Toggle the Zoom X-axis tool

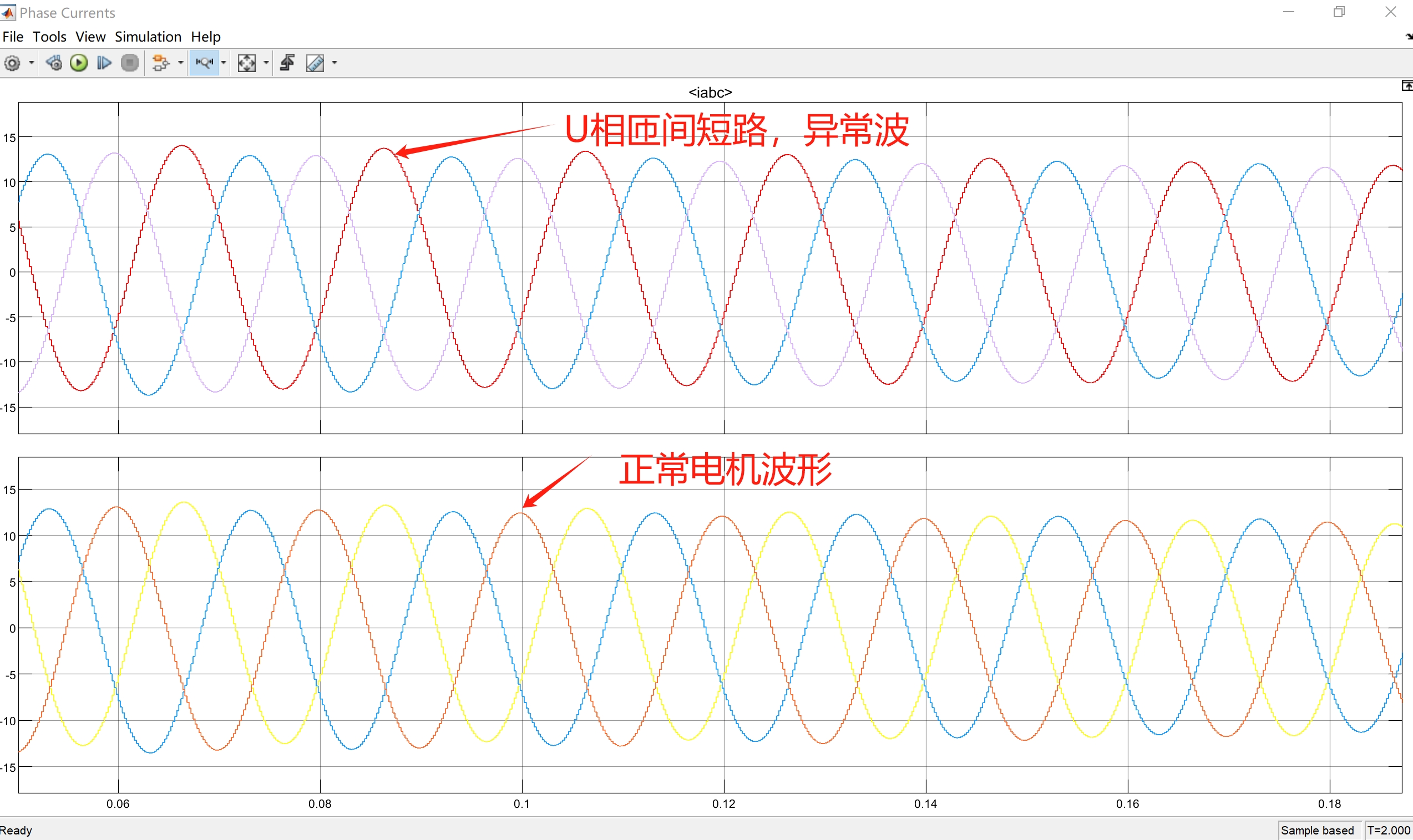pyautogui.click(x=204, y=63)
